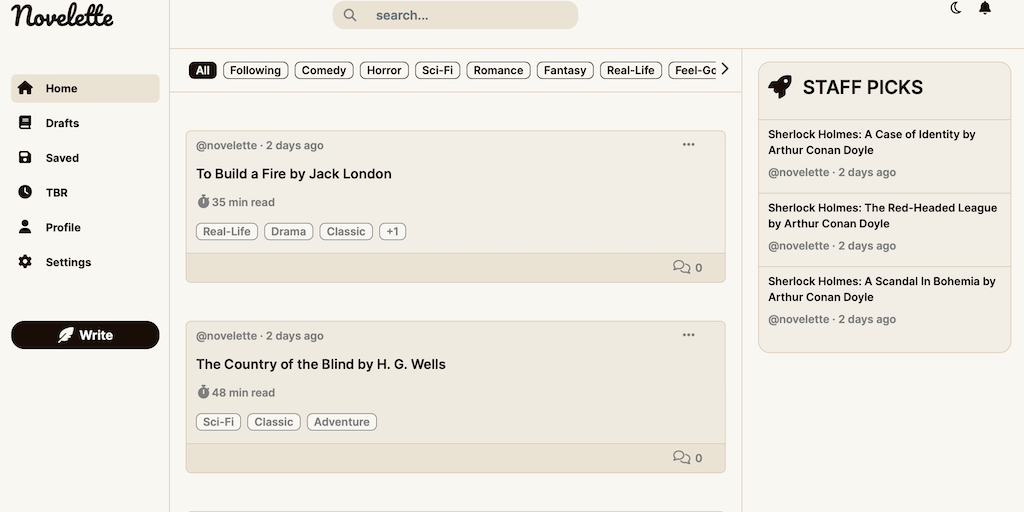Open comments on To Build a Fire
Viewport: 1024px width, 512px height.
coord(687,267)
